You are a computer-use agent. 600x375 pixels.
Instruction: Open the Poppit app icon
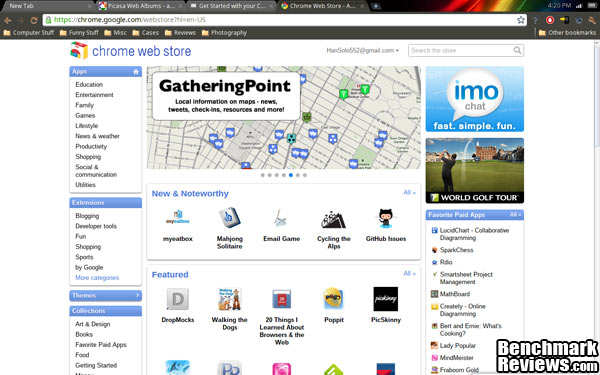coord(333,298)
